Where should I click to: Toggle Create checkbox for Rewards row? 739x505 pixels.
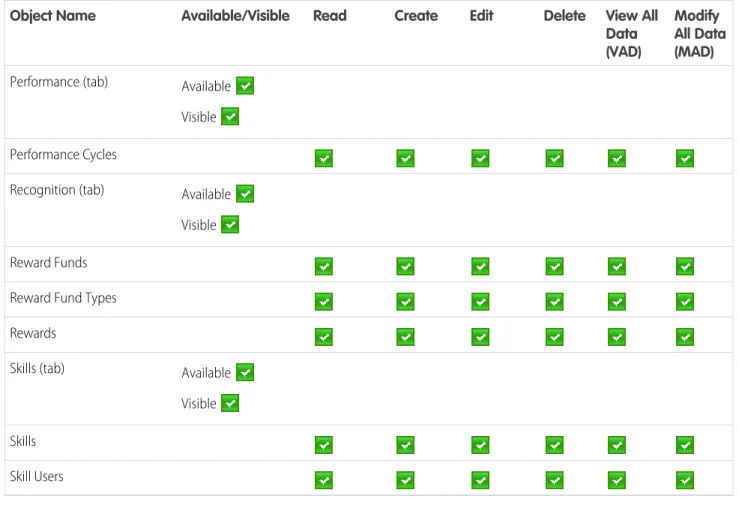click(x=405, y=337)
